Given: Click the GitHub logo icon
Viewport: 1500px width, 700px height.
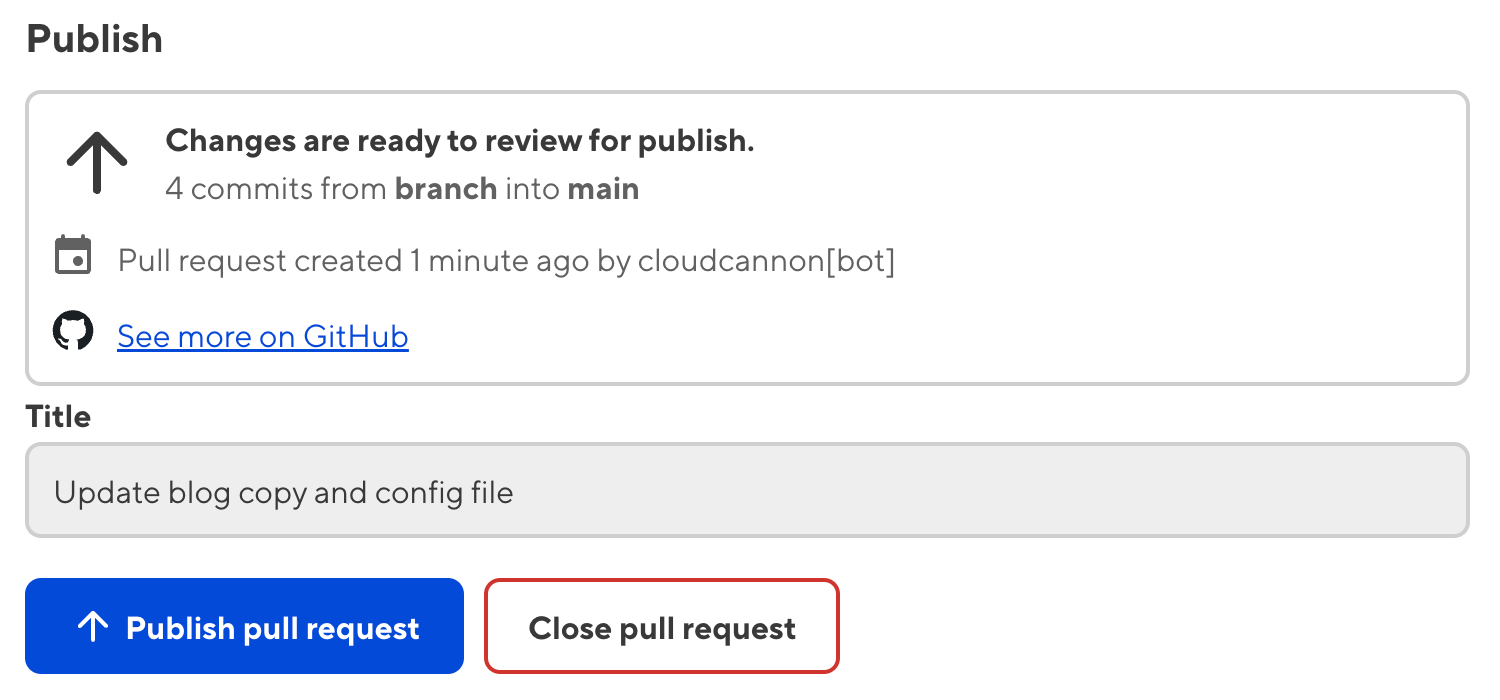Looking at the screenshot, I should point(72,331).
